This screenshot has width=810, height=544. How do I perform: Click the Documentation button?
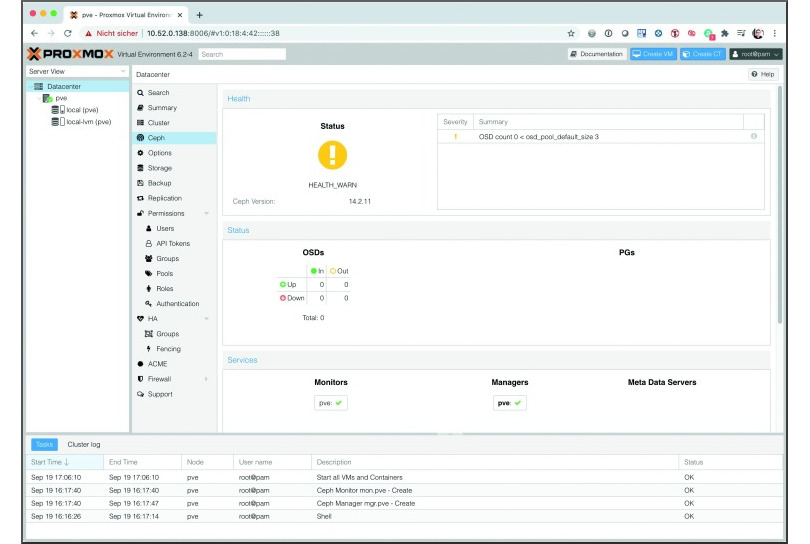pyautogui.click(x=597, y=54)
